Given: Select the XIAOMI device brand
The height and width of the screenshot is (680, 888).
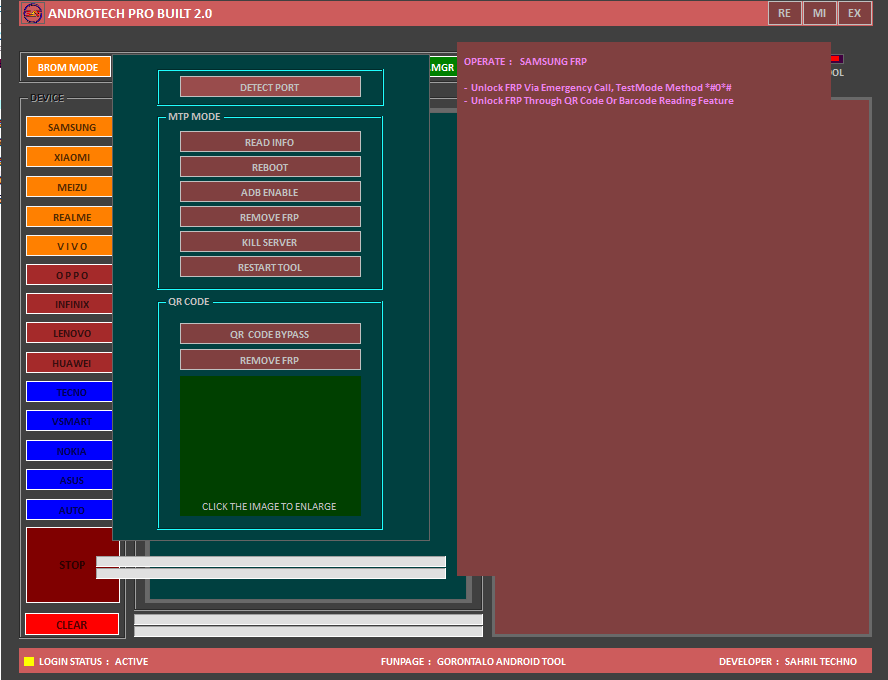Looking at the screenshot, I should coord(68,157).
